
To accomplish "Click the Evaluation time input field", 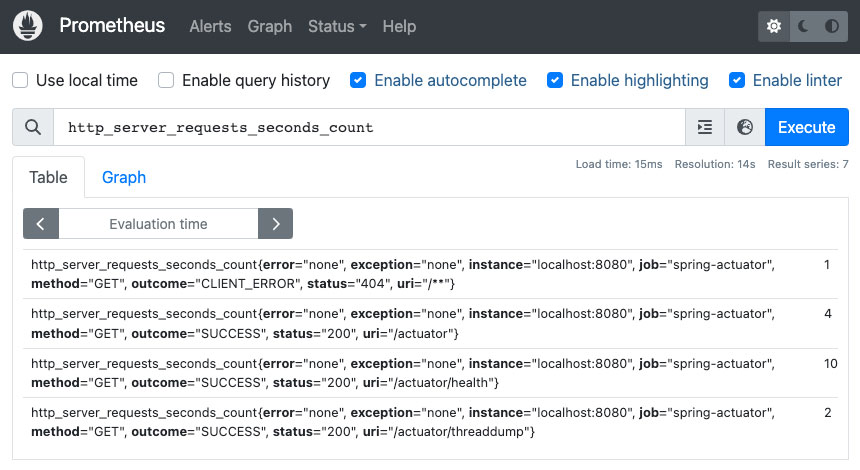I will pos(158,224).
